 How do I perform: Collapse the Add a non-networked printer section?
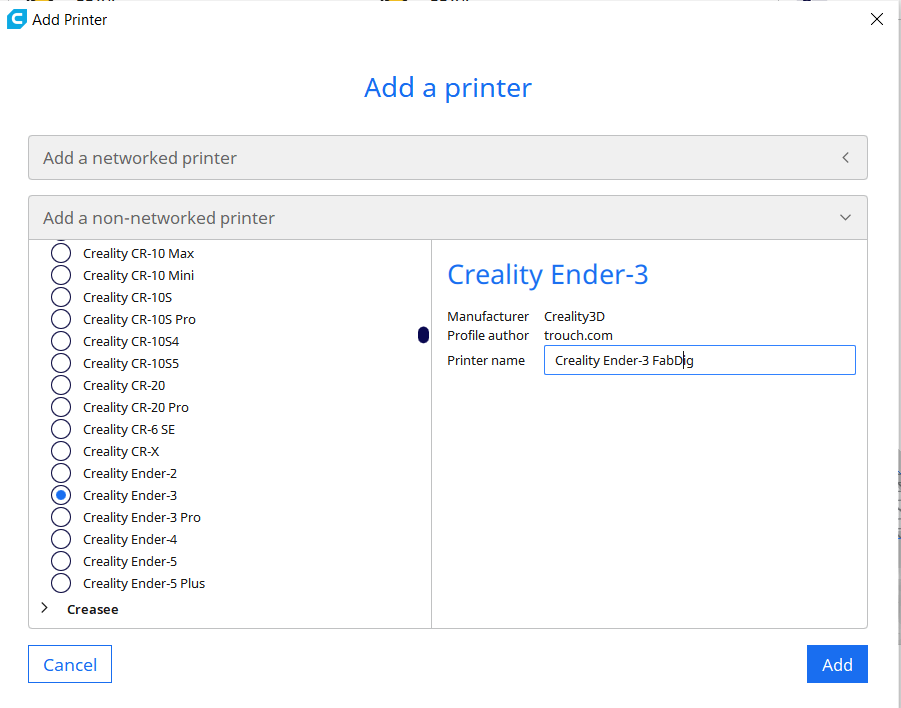pos(448,218)
